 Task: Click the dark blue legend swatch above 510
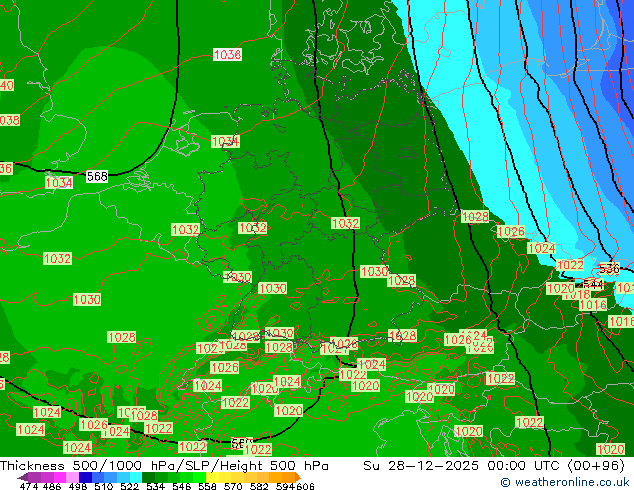(85, 477)
